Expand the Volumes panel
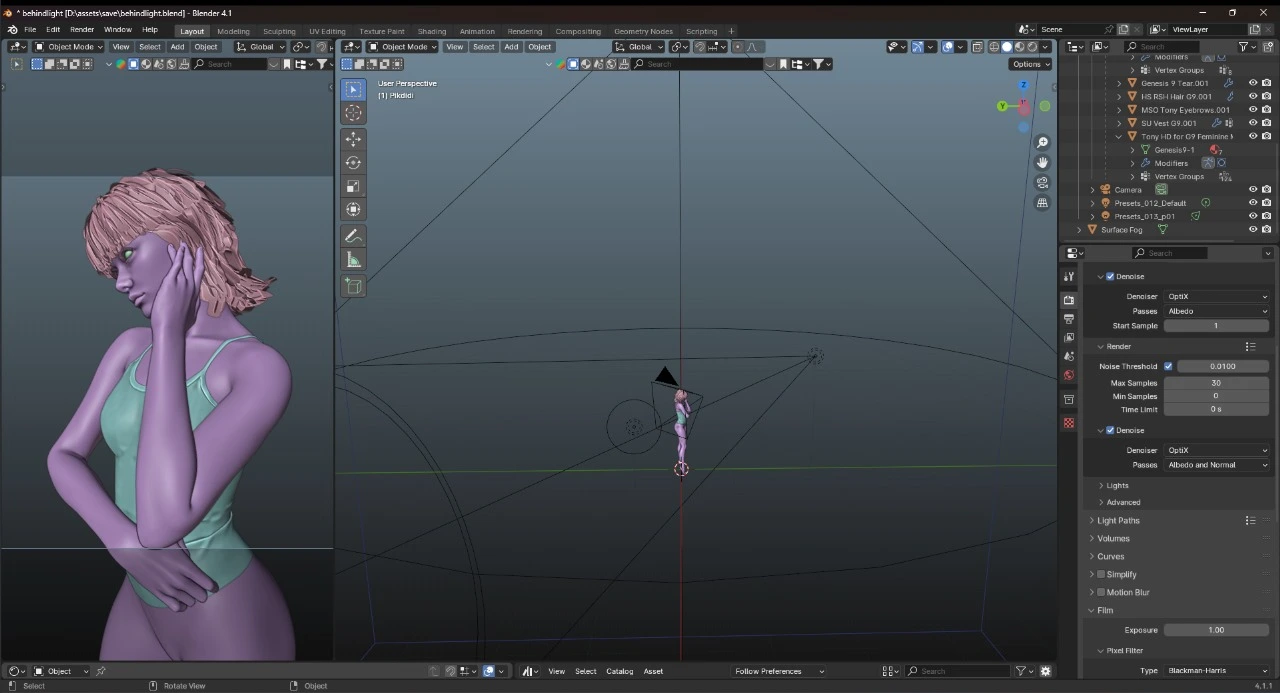 pos(1113,538)
